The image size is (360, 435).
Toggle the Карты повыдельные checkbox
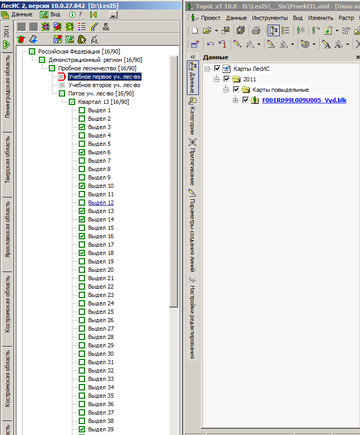tap(236, 89)
